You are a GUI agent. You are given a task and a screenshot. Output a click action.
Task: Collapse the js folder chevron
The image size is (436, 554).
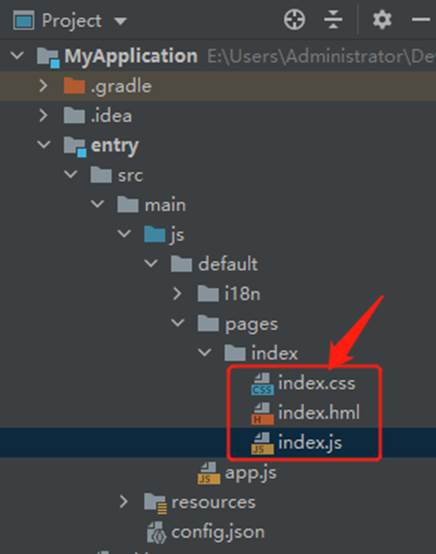coord(124,234)
